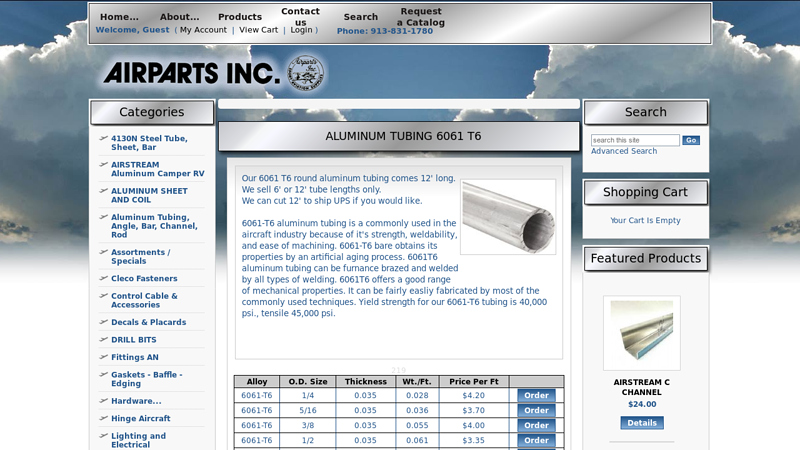Open the aluminum tubing product photo
This screenshot has width=800, height=450.
[x=508, y=217]
